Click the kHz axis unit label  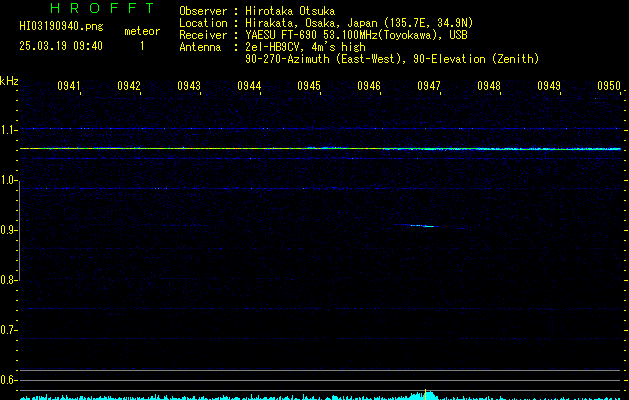[9, 81]
